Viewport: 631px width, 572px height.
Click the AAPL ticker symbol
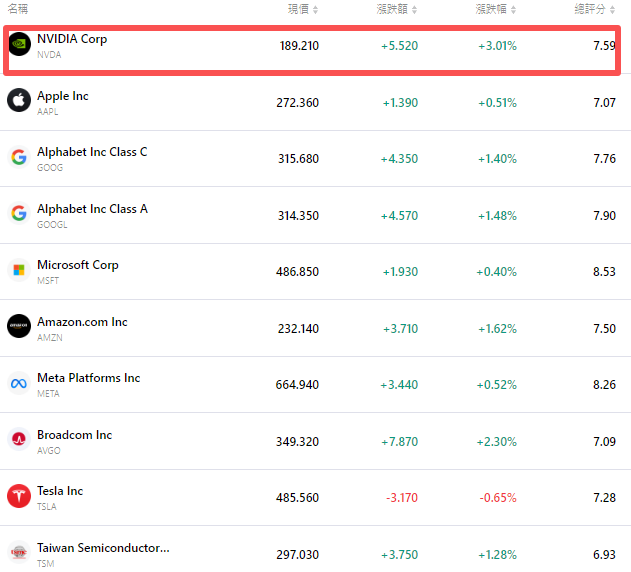47,112
